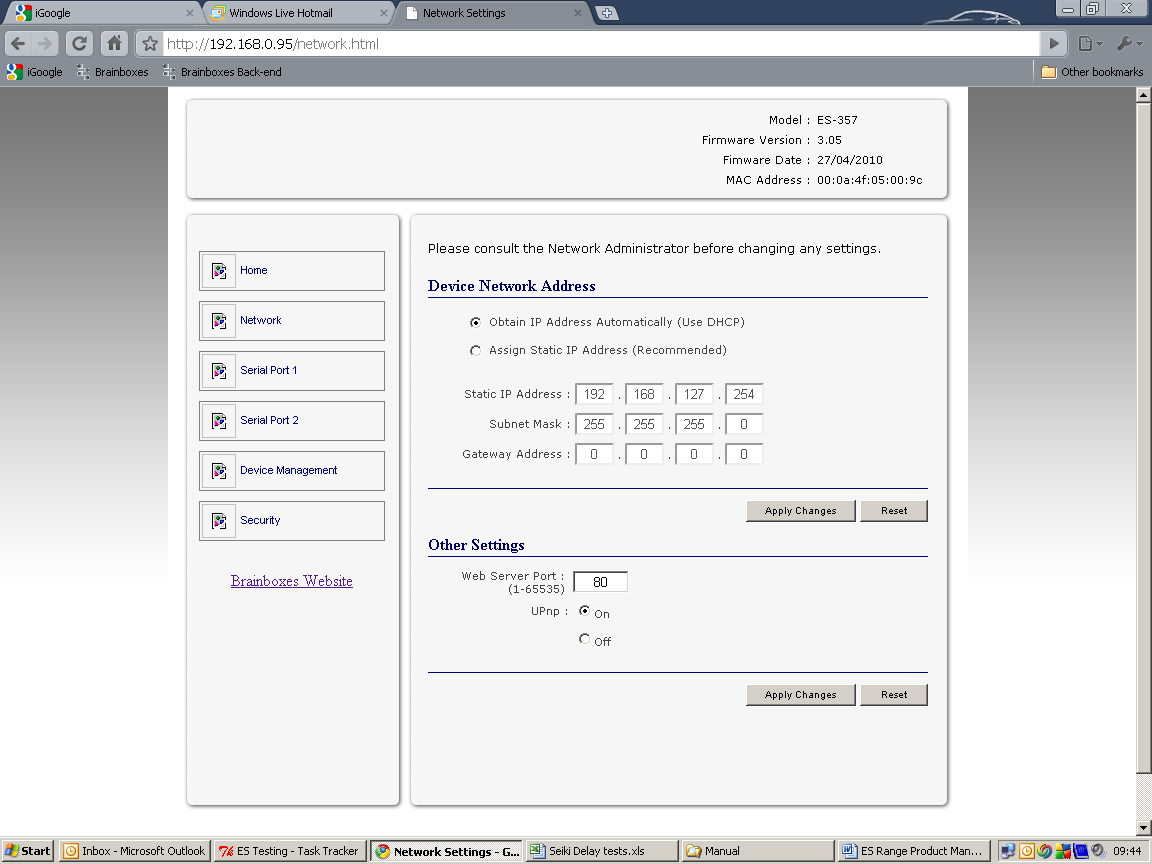Image resolution: width=1152 pixels, height=864 pixels.
Task: Switch to the Windows Live Hotmail tab
Action: pyautogui.click(x=290, y=13)
